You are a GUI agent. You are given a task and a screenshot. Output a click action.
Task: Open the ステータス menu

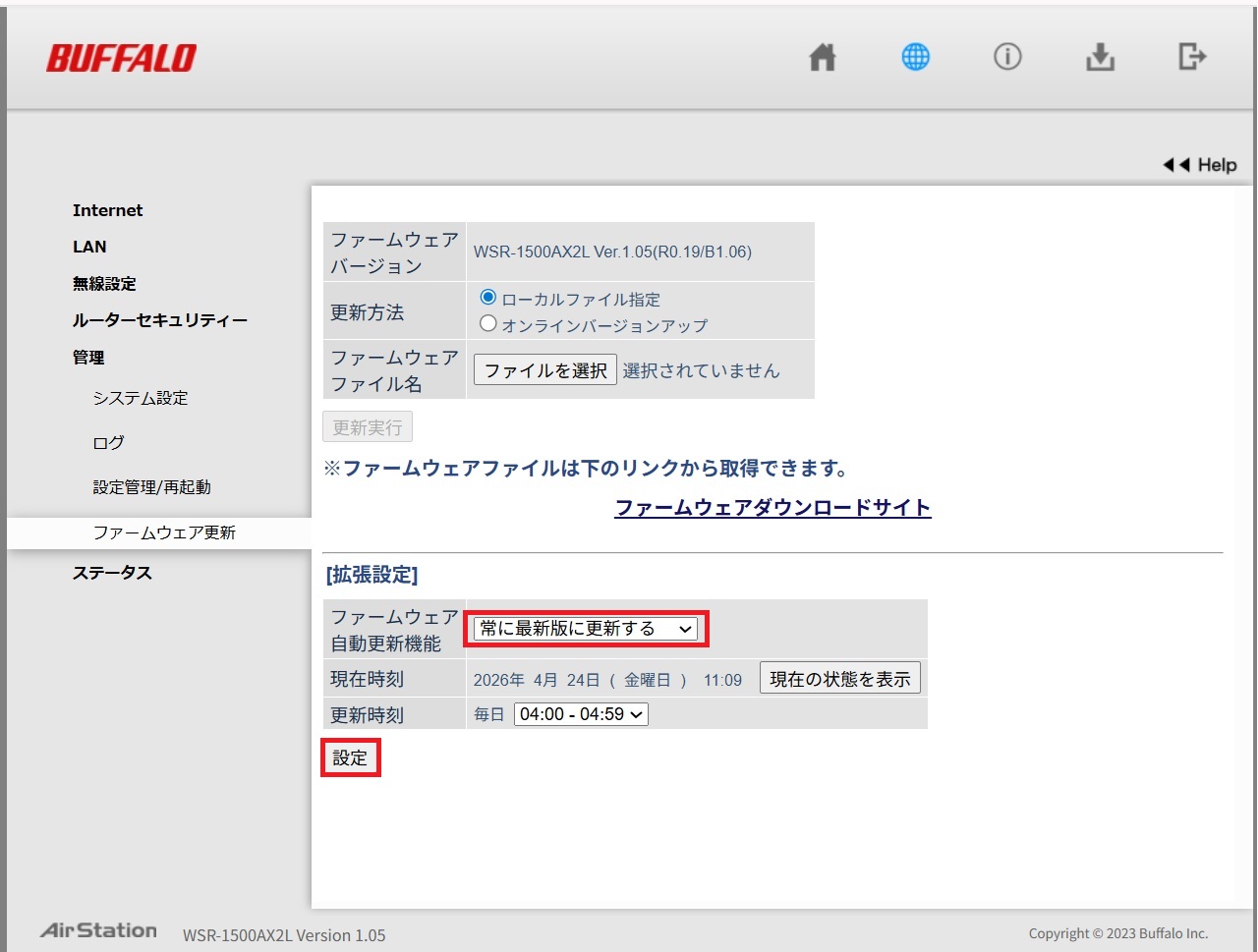(112, 573)
